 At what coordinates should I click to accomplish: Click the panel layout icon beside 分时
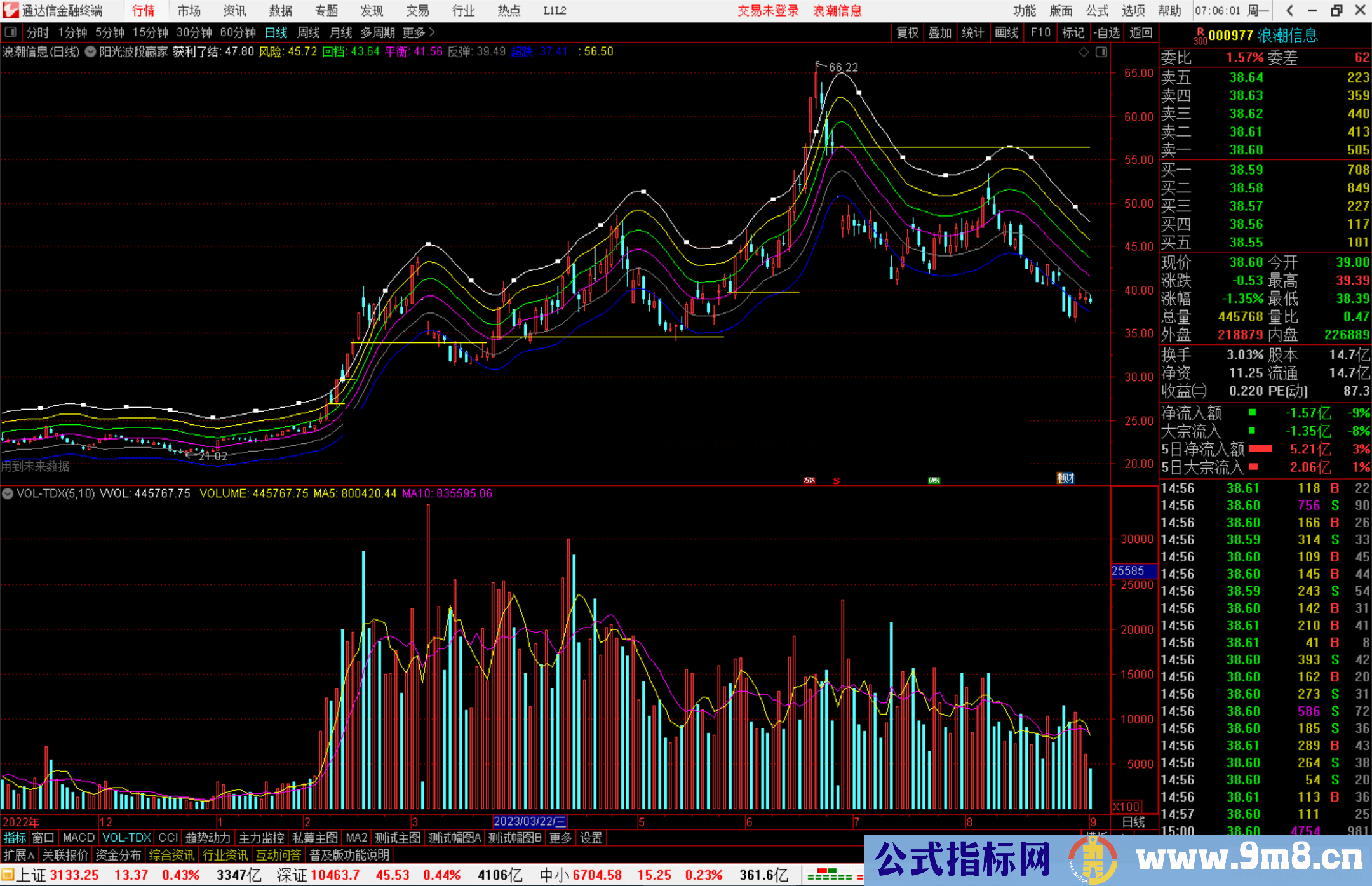(x=10, y=32)
